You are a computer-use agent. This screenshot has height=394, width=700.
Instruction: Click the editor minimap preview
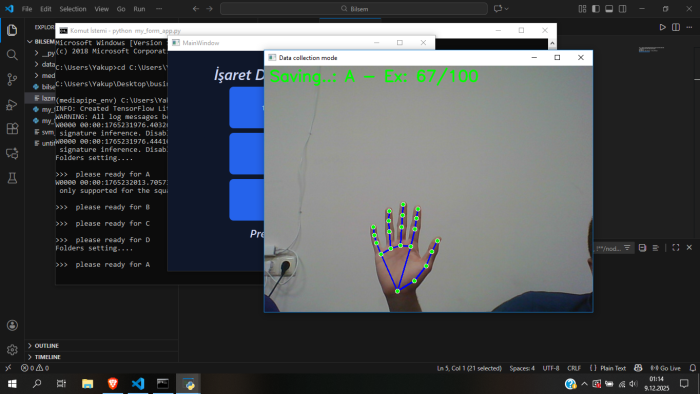pyautogui.click(x=651, y=50)
